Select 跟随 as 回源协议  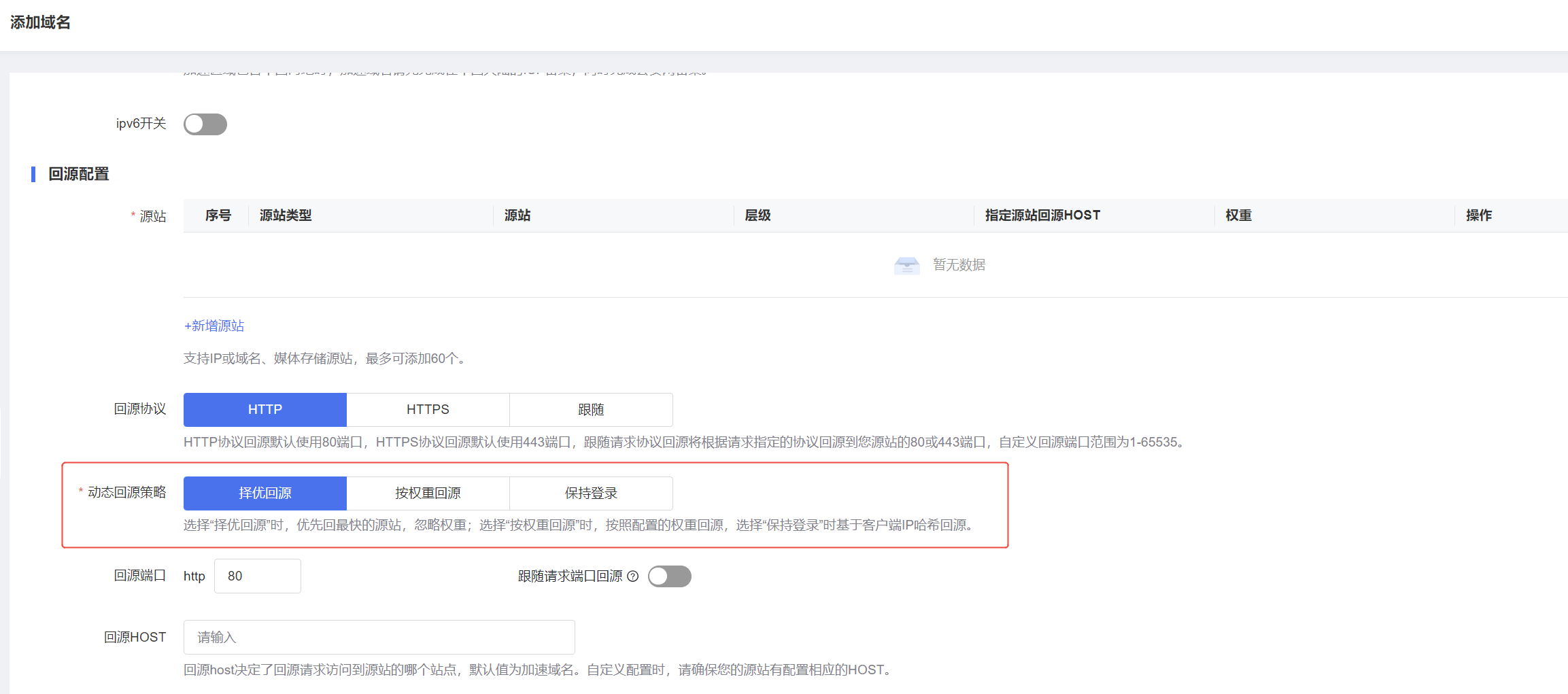(x=592, y=410)
